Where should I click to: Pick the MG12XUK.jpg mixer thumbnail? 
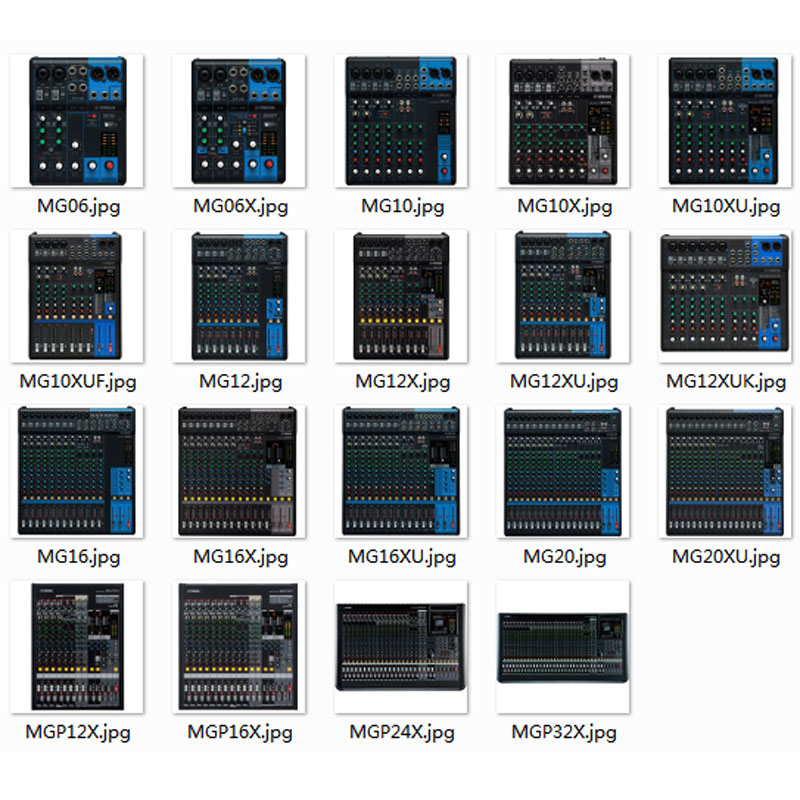coord(725,294)
